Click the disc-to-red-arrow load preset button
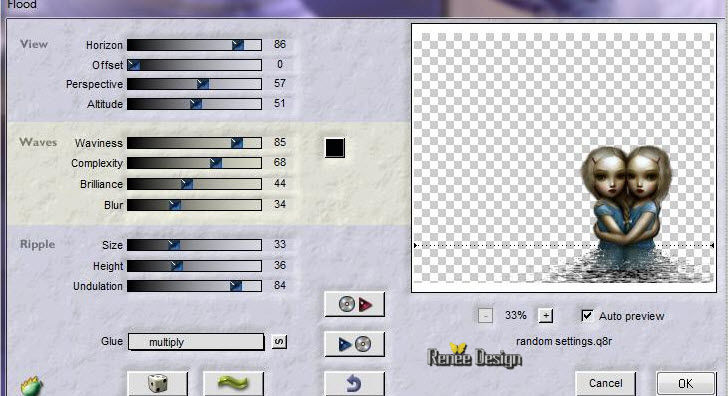 tap(354, 305)
